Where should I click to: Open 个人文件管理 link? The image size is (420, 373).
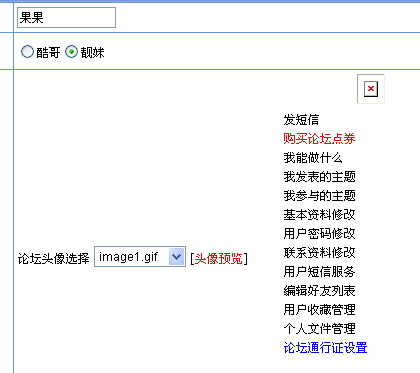tap(319, 329)
